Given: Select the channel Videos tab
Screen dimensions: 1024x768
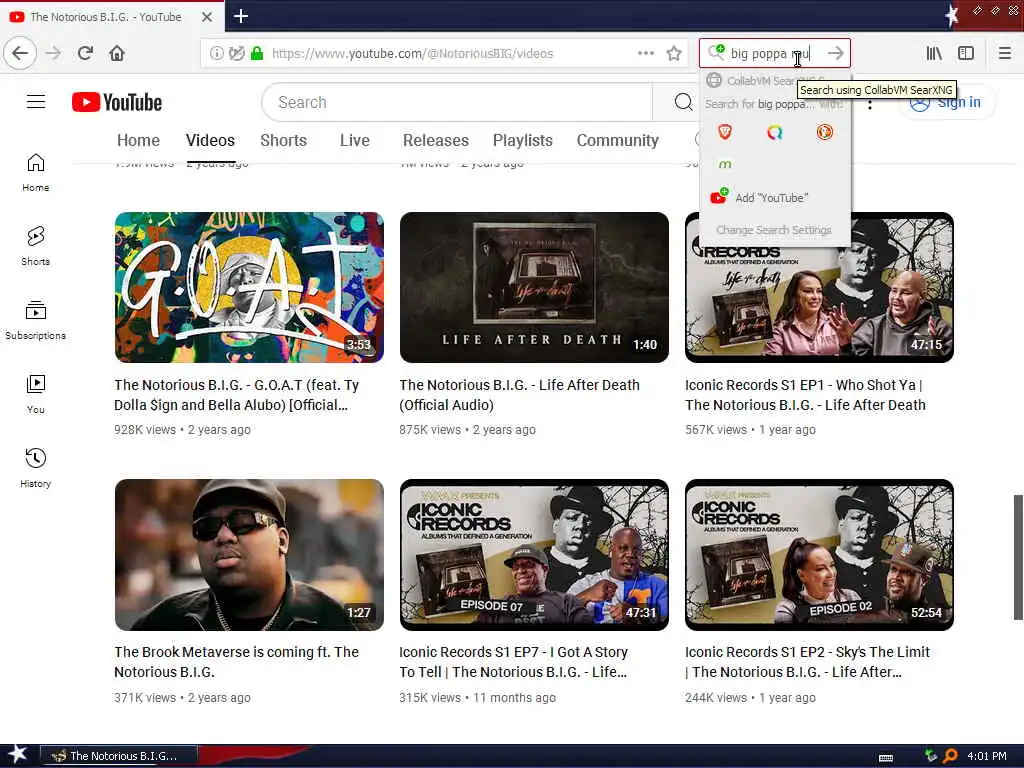Looking at the screenshot, I should 210,140.
